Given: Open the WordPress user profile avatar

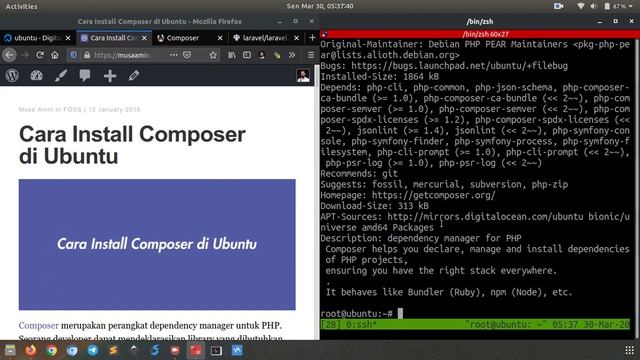Looking at the screenshot, I should pos(303,76).
